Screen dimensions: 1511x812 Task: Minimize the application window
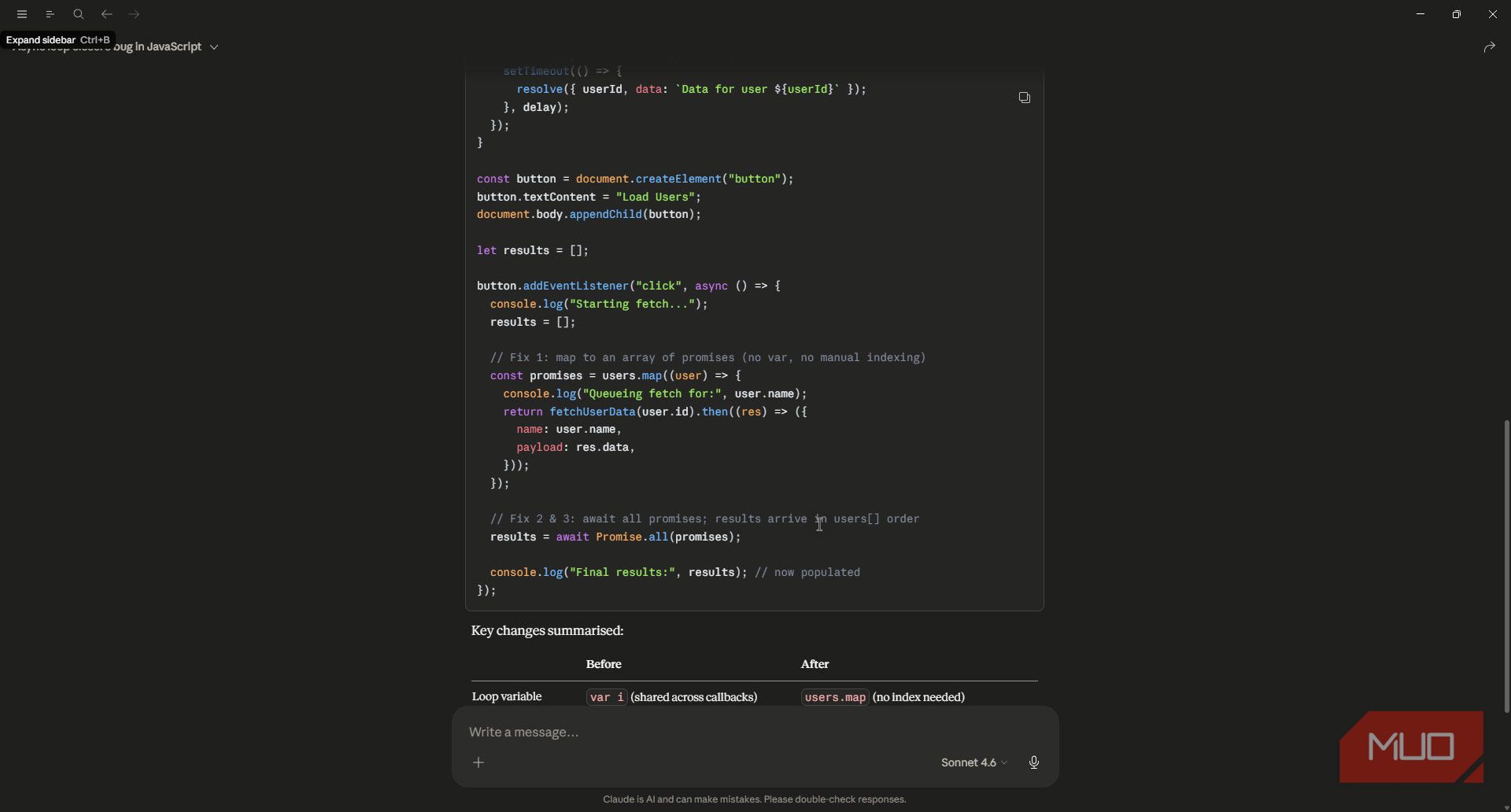1420,14
